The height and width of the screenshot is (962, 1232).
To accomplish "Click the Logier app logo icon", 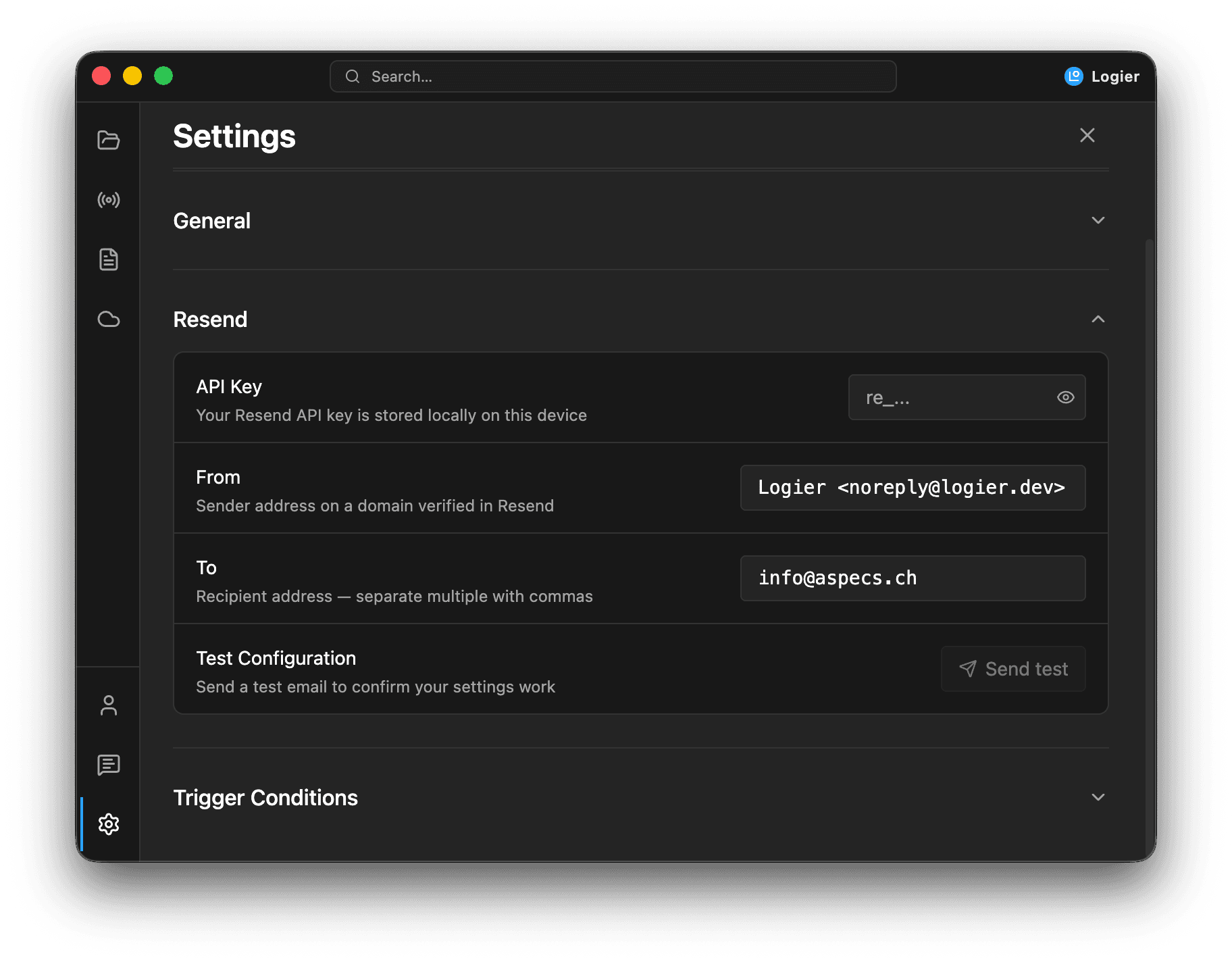I will (1073, 76).
